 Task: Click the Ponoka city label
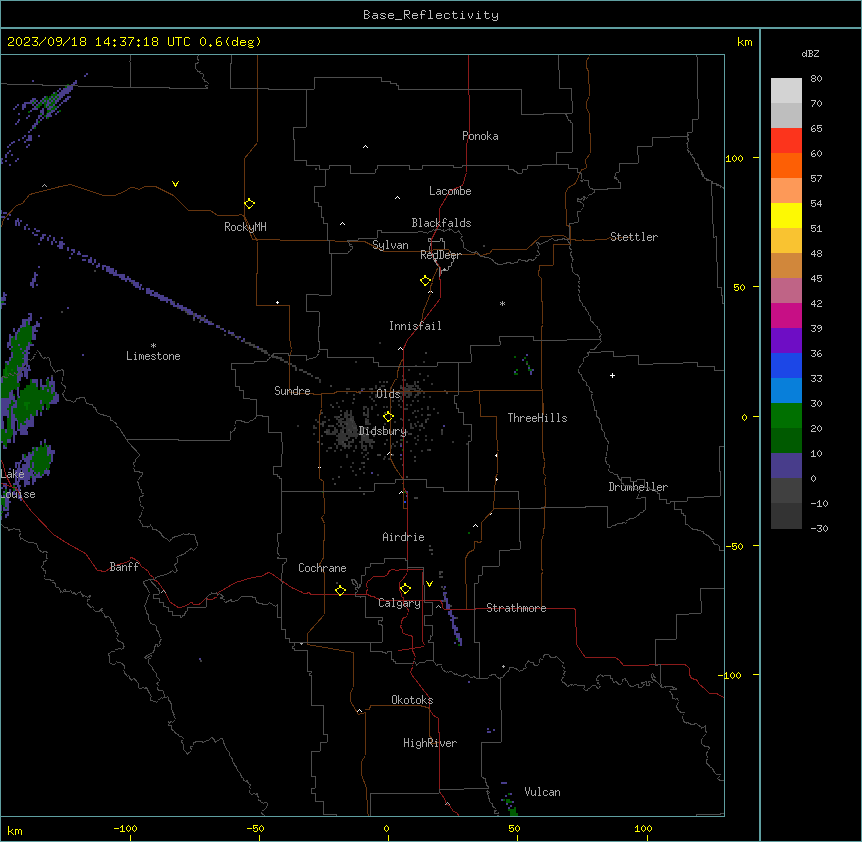coord(480,136)
